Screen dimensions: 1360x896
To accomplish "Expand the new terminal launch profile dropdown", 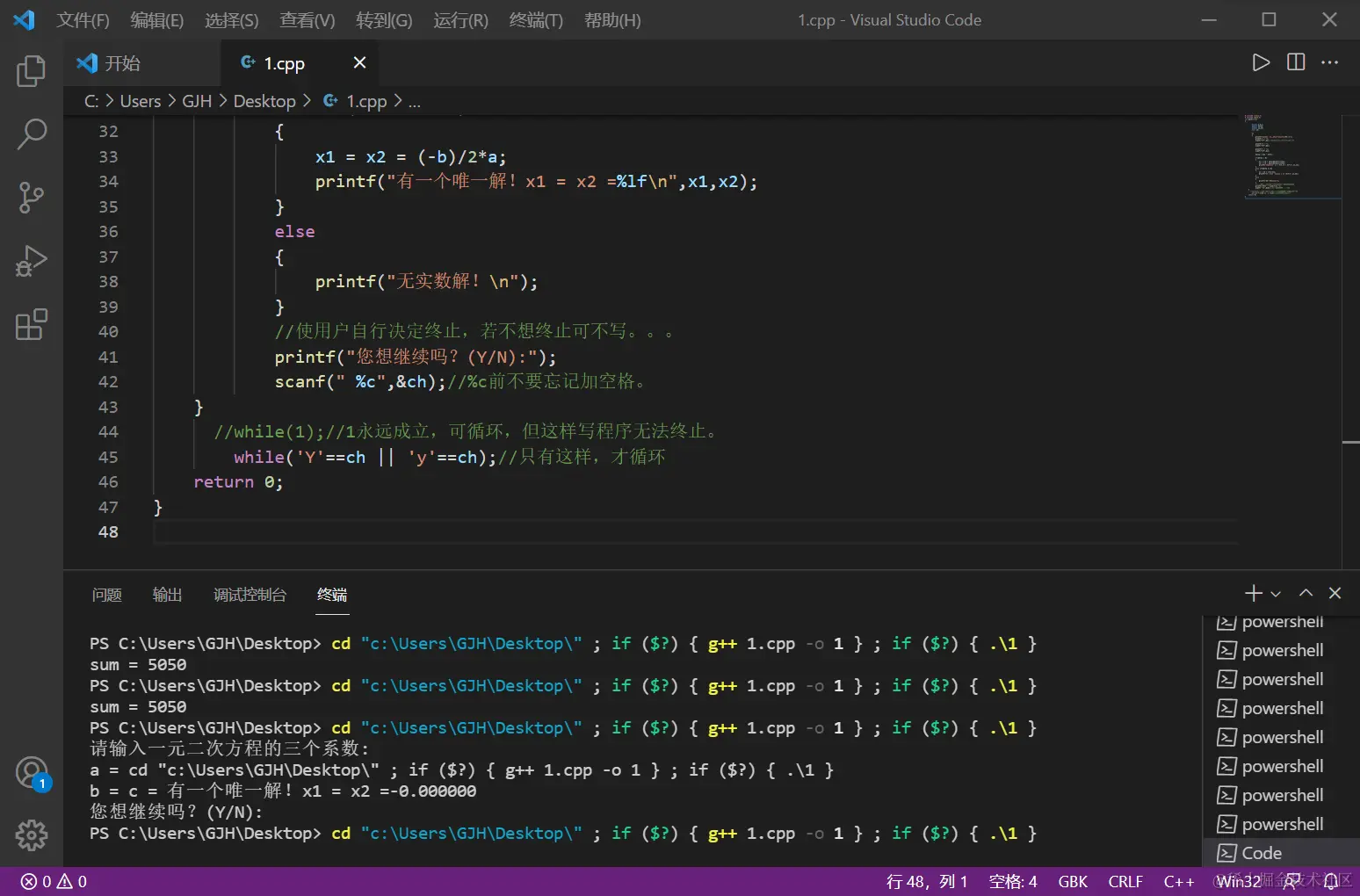I will (1276, 595).
